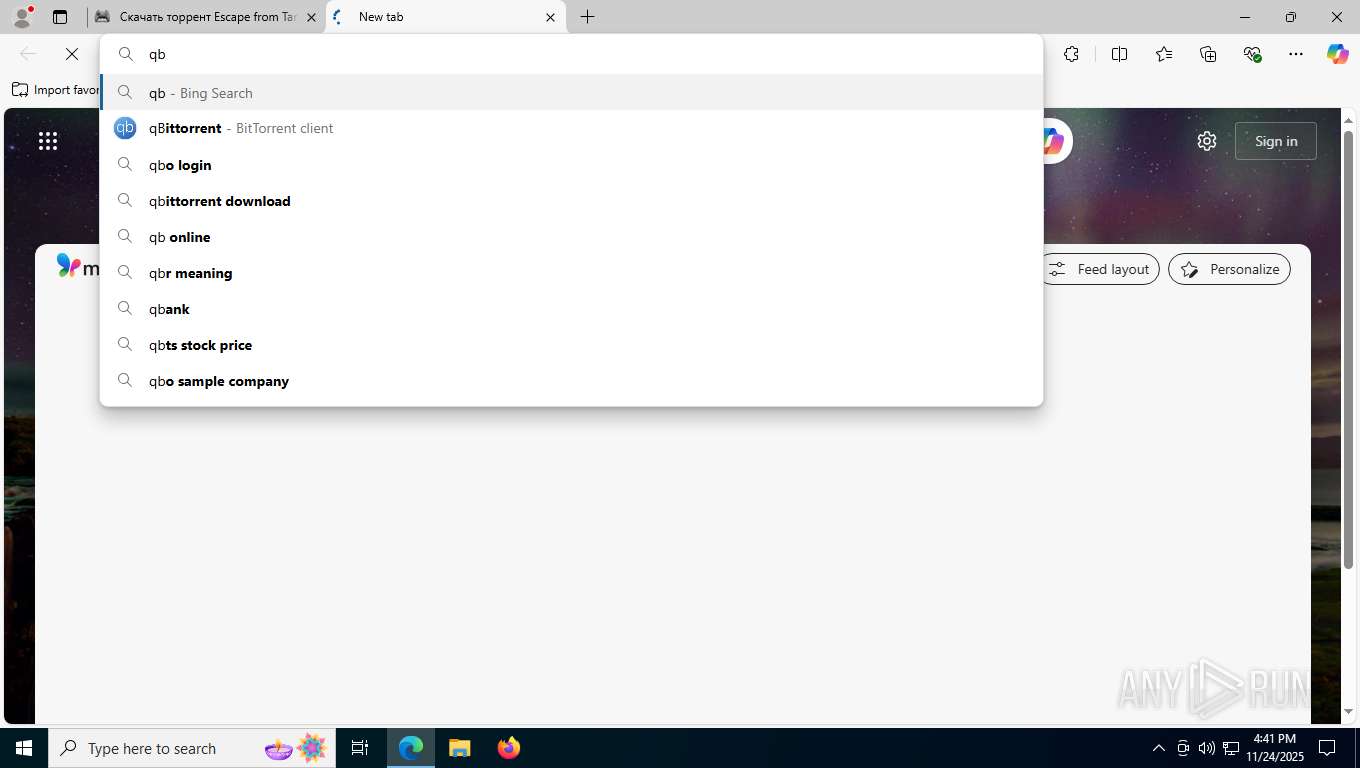This screenshot has width=1360, height=768.
Task: Choose the qb - Bing Search suggestion
Action: (x=571, y=93)
